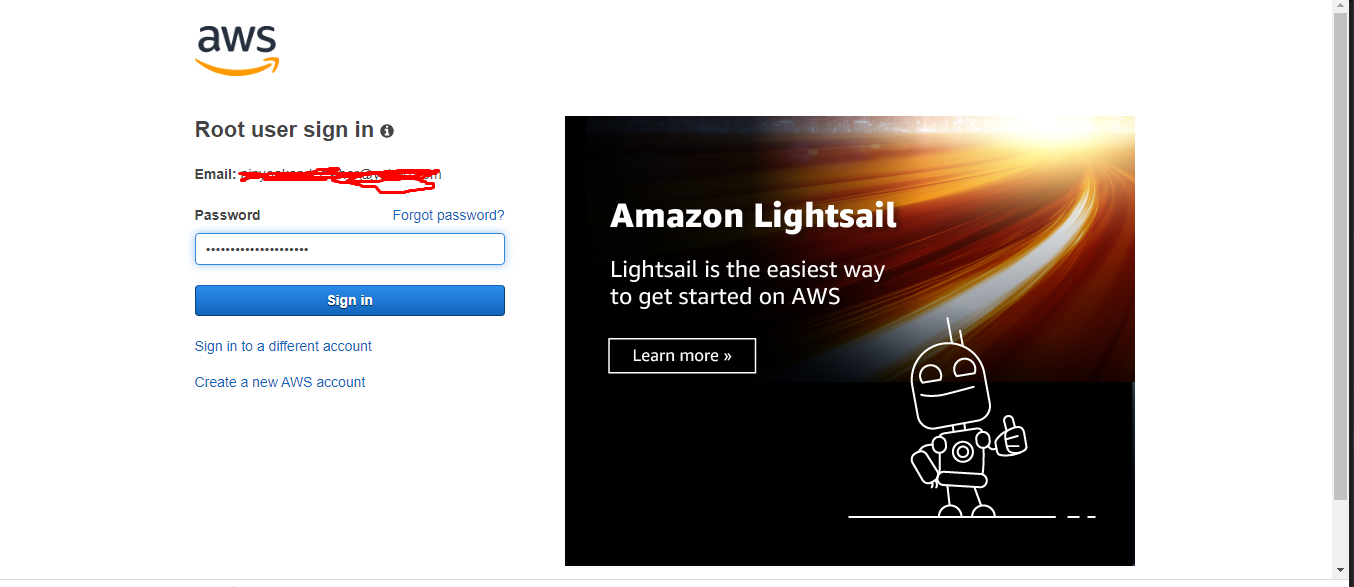This screenshot has height=587, width=1354.
Task: Click the AWS logo
Action: click(237, 50)
